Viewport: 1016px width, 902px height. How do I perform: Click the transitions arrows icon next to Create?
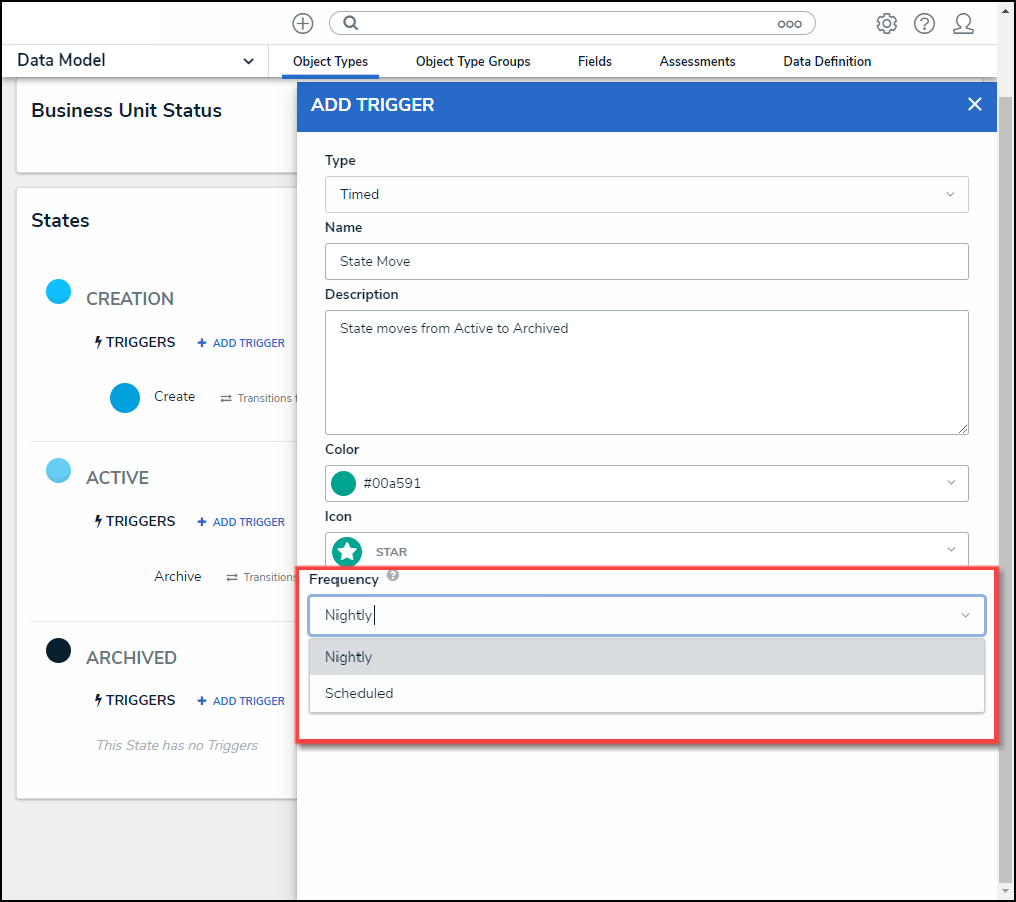tap(225, 399)
